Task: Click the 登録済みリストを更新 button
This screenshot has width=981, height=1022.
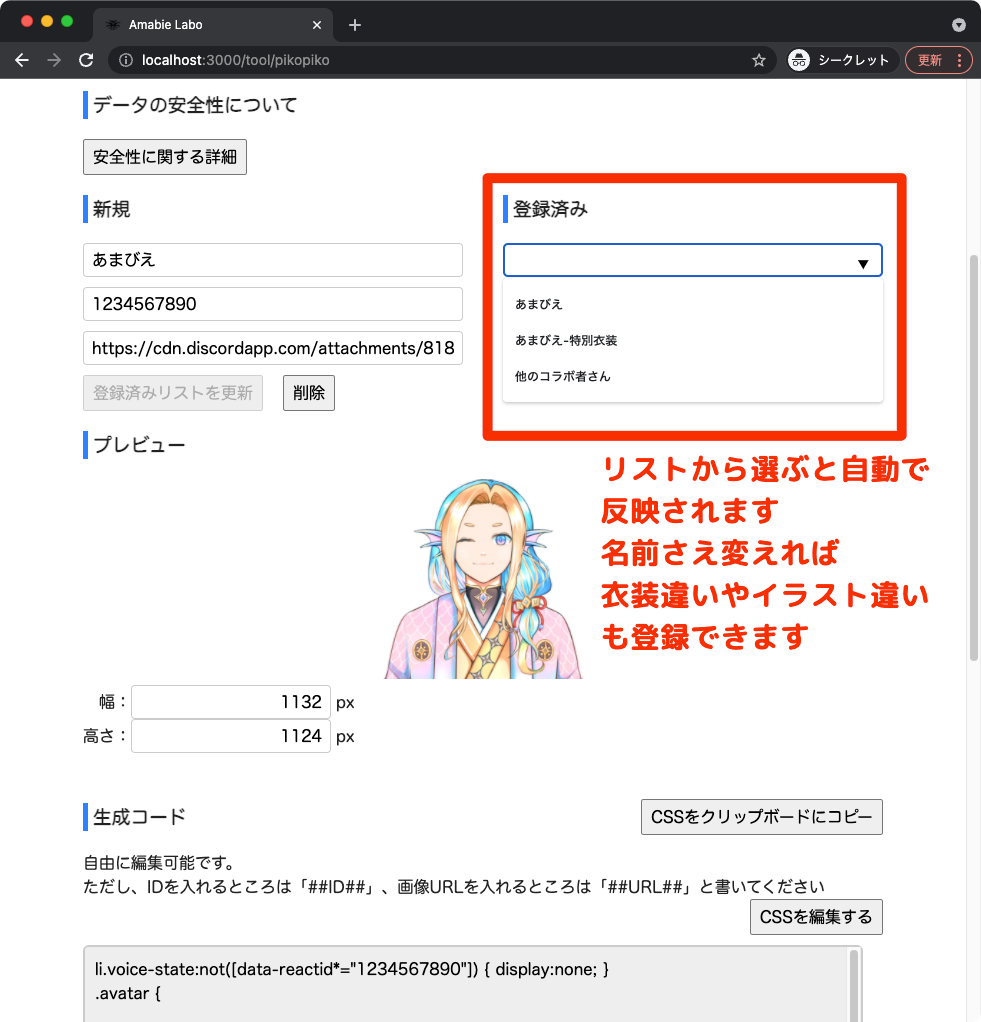Action: click(173, 393)
